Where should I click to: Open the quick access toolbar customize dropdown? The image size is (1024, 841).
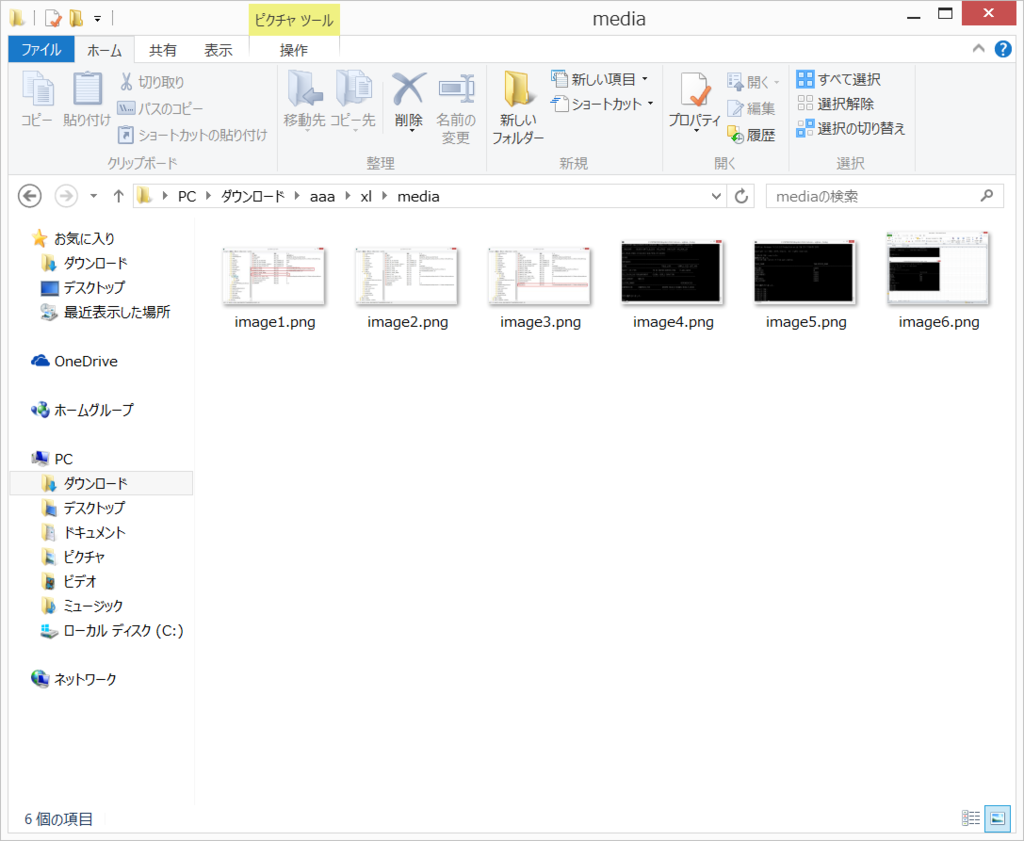click(x=97, y=19)
